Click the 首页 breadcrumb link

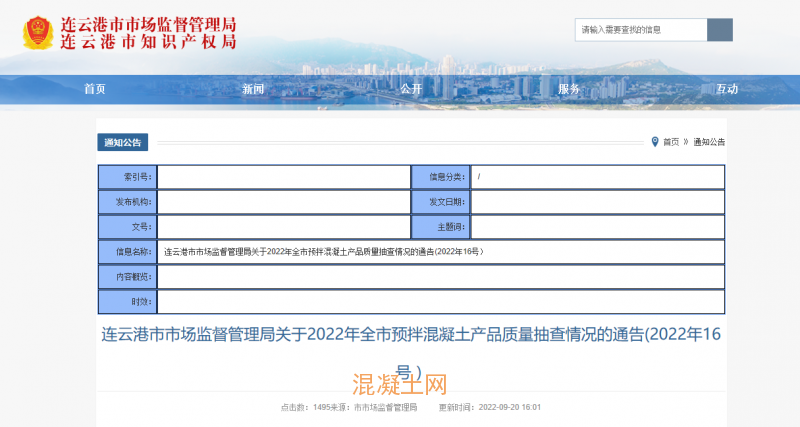(671, 142)
